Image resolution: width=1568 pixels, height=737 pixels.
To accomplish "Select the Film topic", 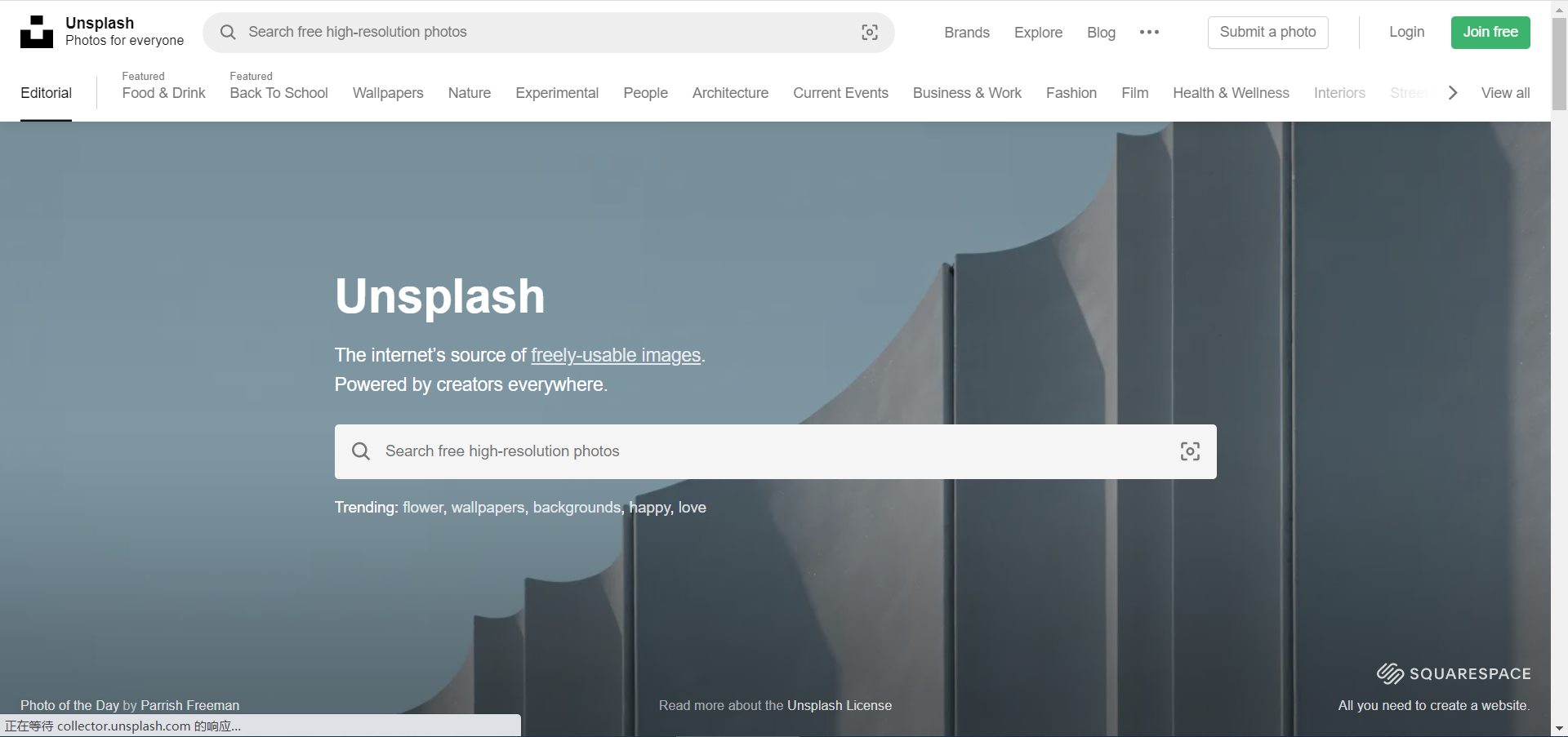I will pos(1134,93).
